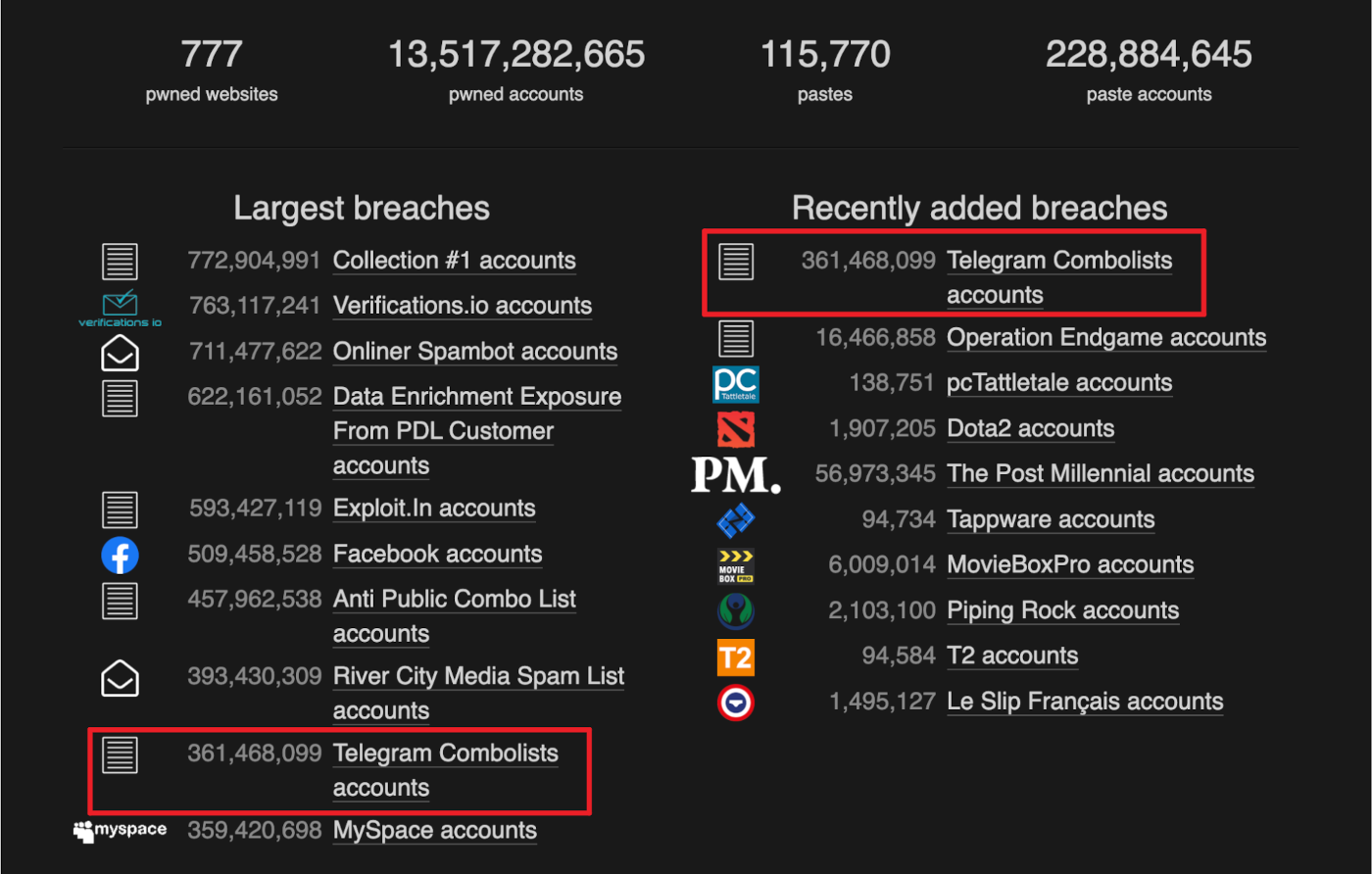The height and width of the screenshot is (874, 1372).
Task: Open Telegram Combolists under Recently added breaches
Action: pos(1058,261)
